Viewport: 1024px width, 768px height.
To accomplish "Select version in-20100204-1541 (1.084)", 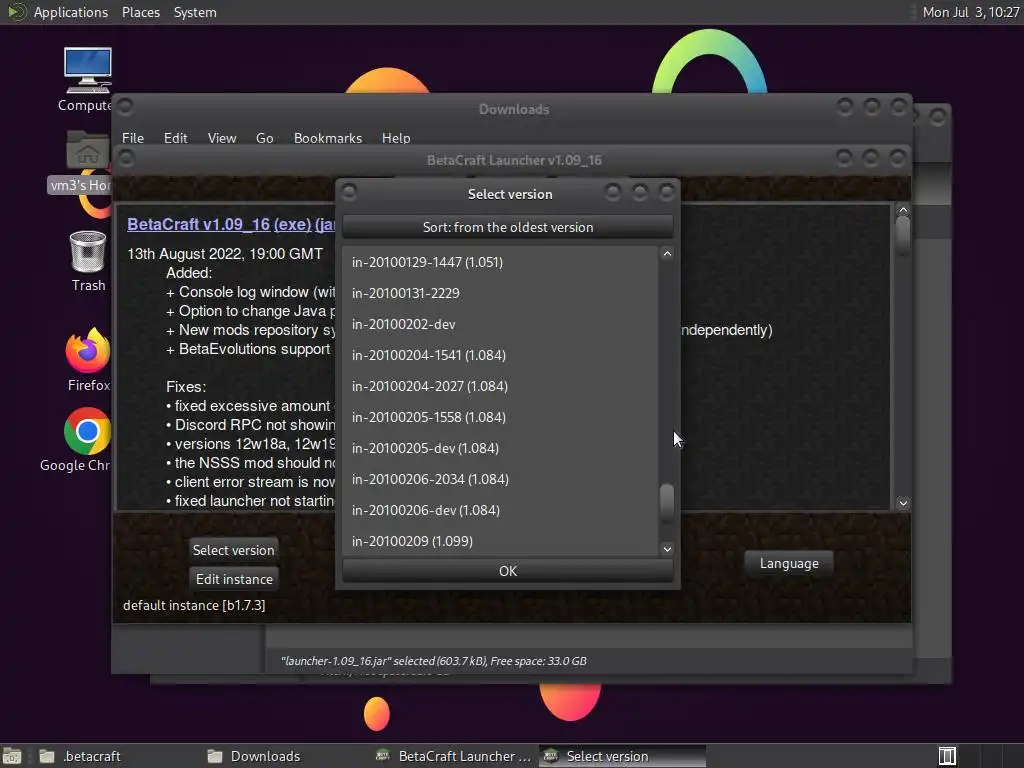I will (x=500, y=355).
